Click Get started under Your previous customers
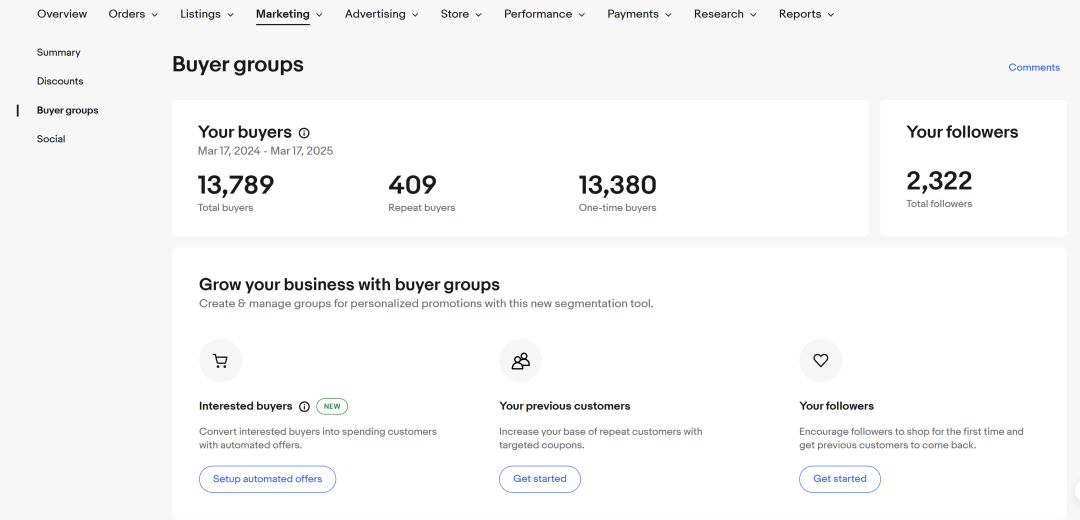 (x=540, y=479)
